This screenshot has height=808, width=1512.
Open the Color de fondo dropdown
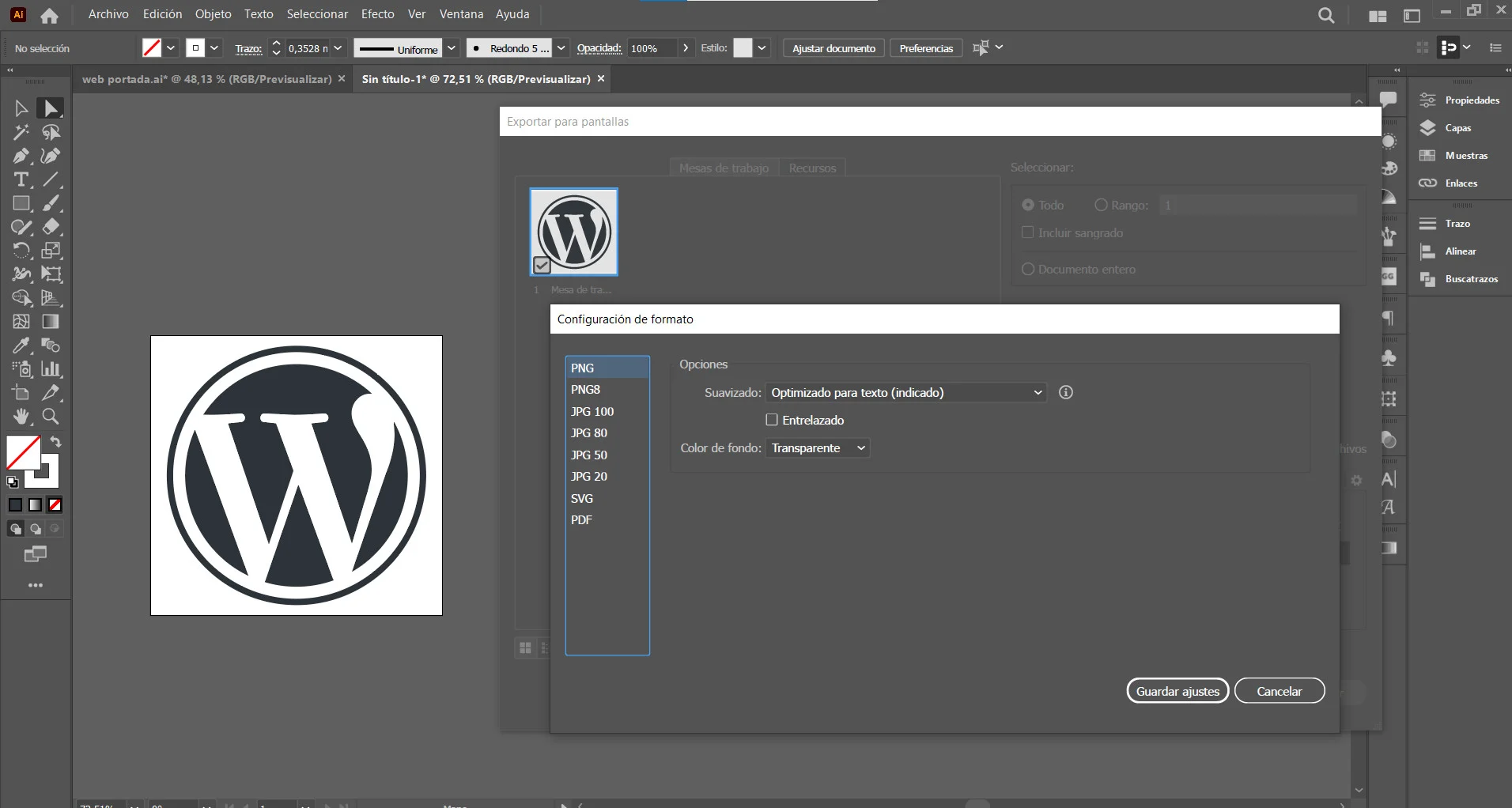click(818, 448)
